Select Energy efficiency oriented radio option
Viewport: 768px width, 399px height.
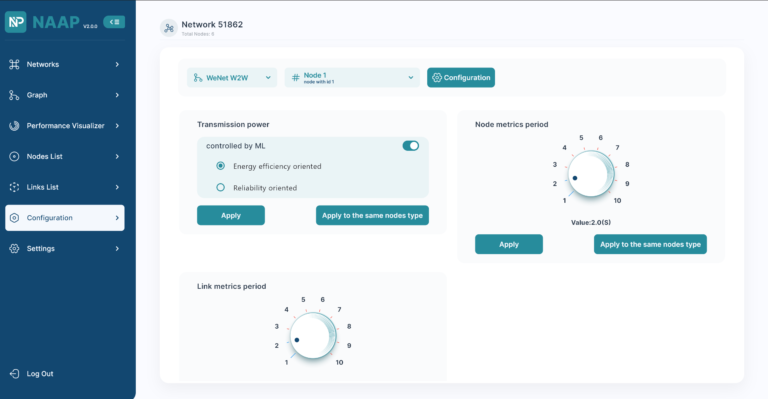[x=220, y=166]
